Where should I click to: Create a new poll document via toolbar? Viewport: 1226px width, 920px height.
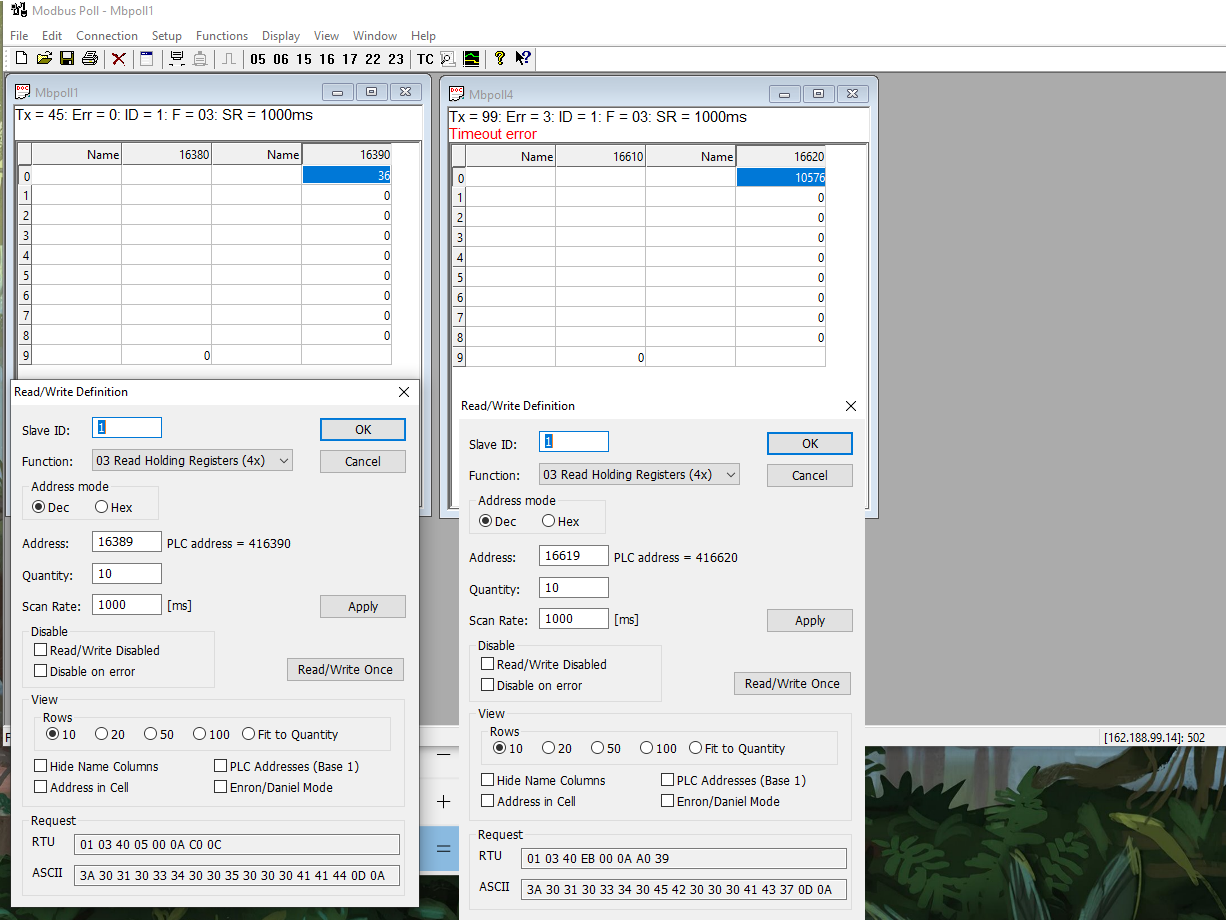point(21,58)
